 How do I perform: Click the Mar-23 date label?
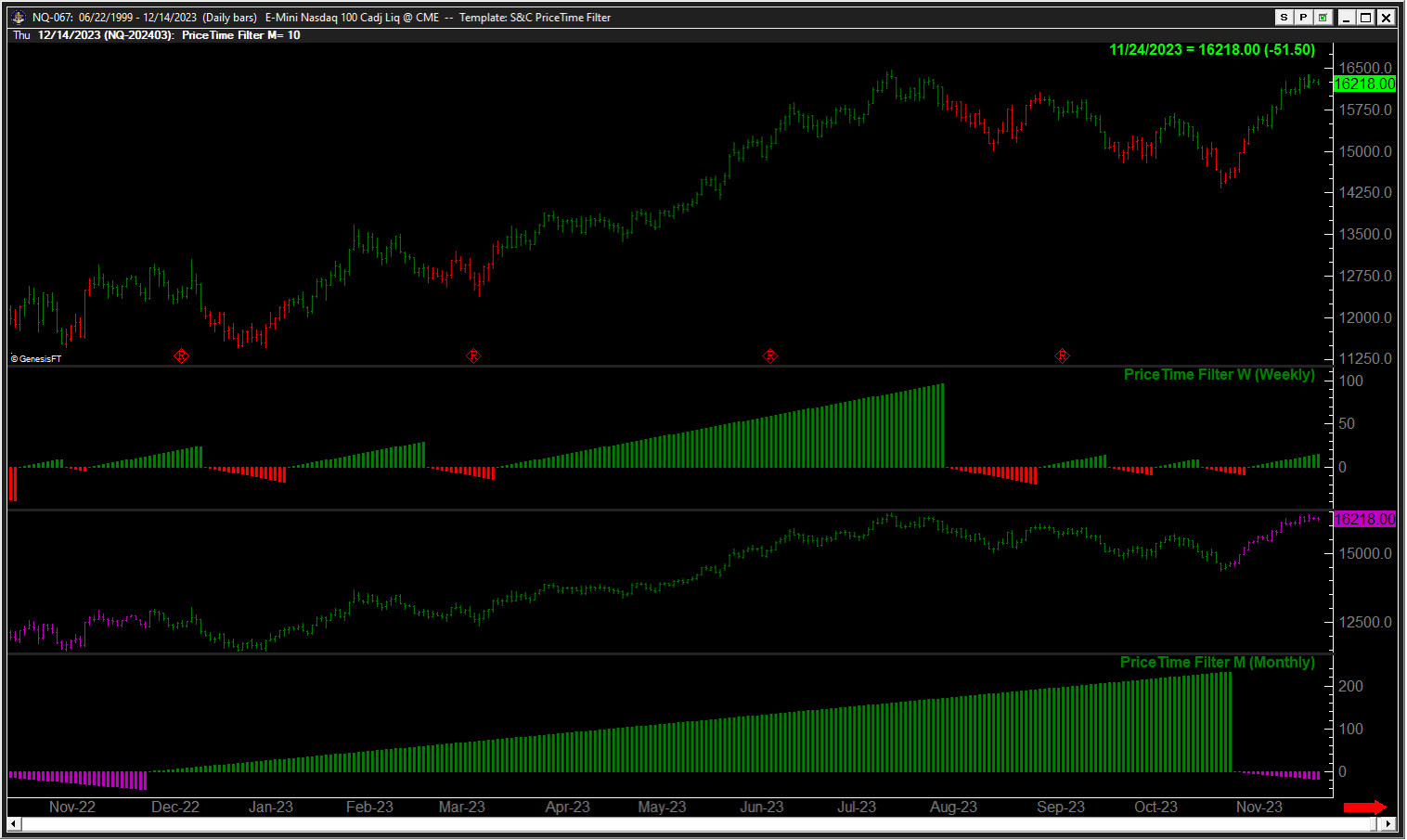coord(462,807)
